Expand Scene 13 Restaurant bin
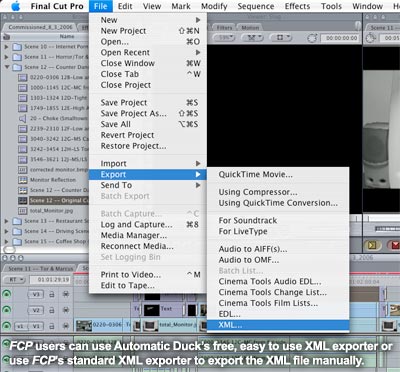 (6, 221)
